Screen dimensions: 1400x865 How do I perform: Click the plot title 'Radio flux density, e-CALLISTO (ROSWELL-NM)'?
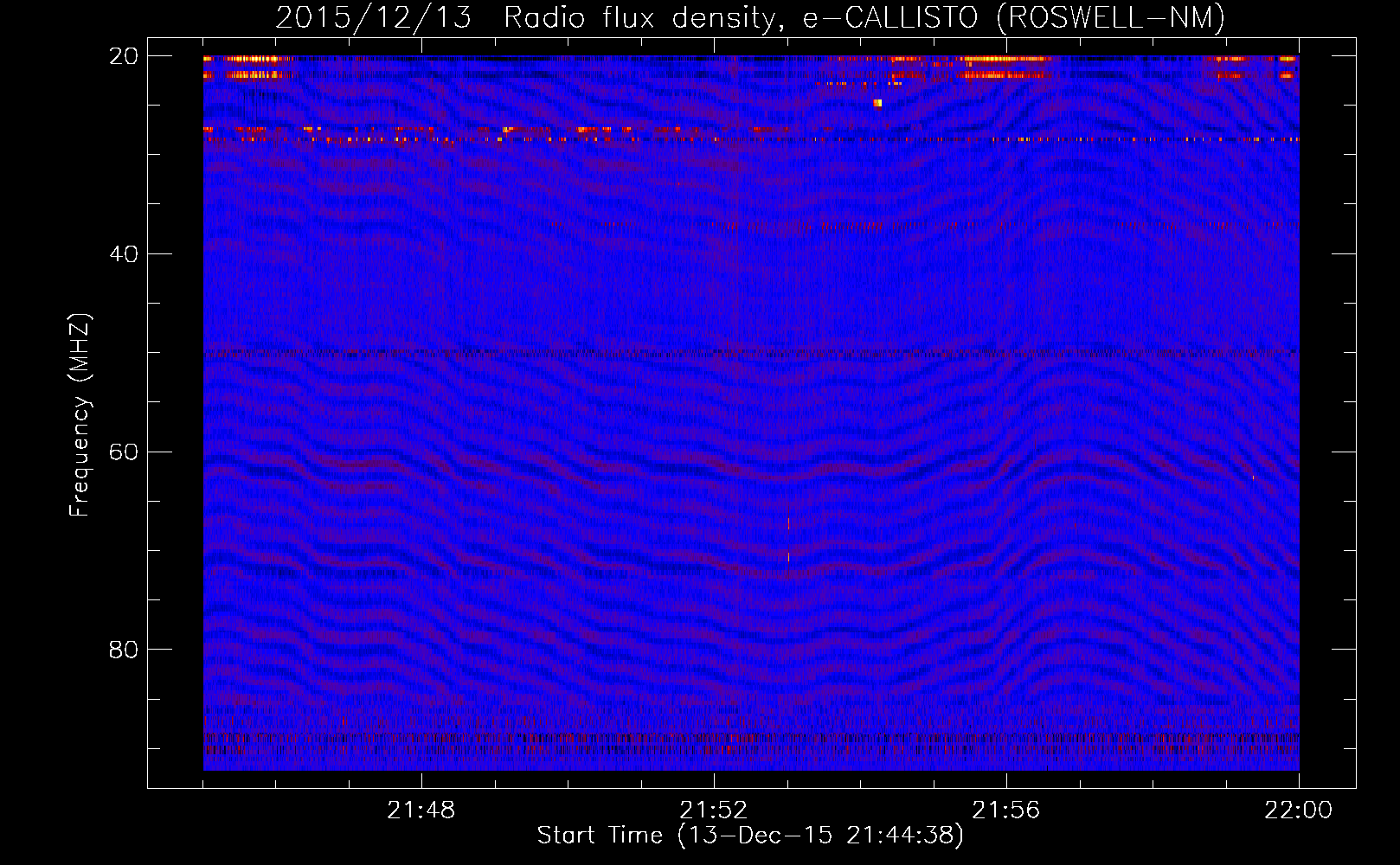pos(864,17)
